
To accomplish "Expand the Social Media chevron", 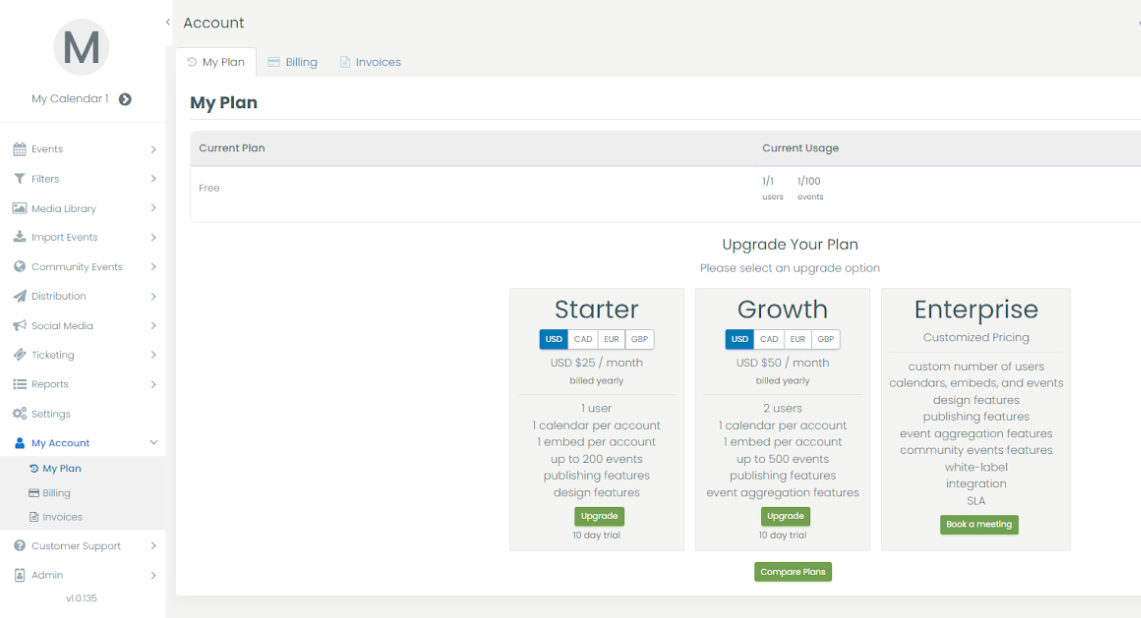I will point(154,325).
